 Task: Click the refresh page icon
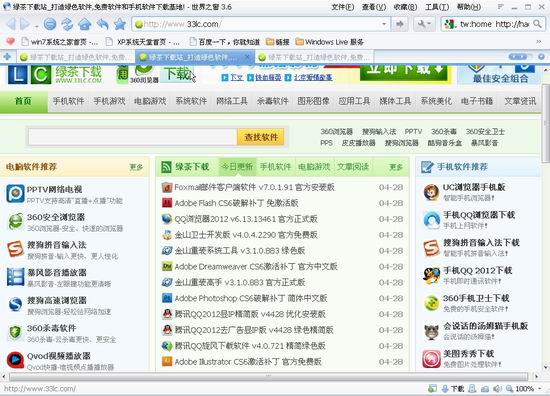[67, 24]
